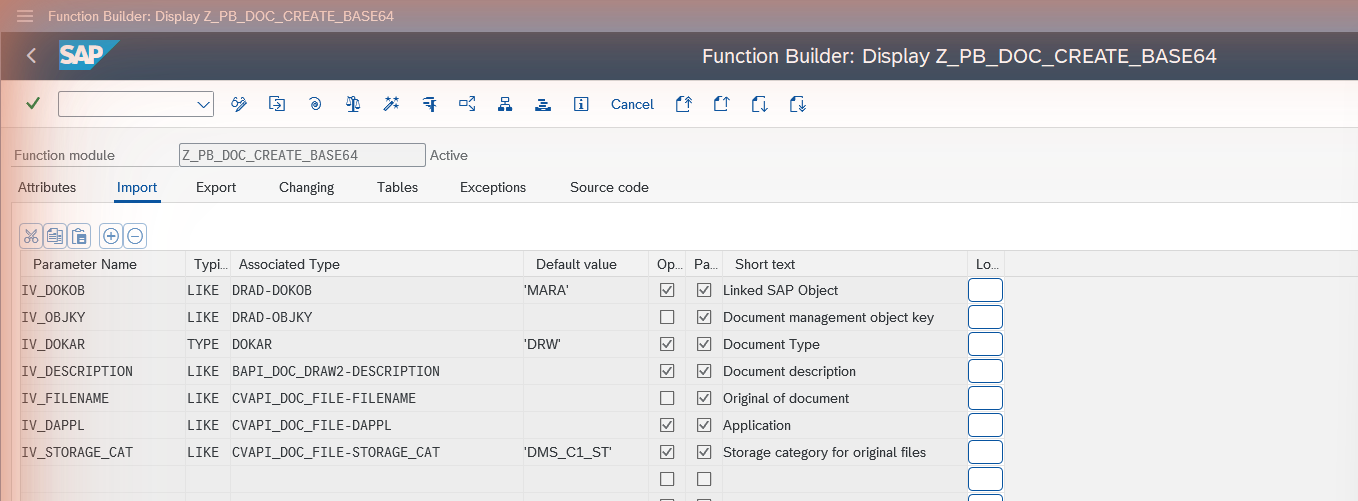Click the Cancel button in the toolbar
This screenshot has height=501, width=1358.
coord(632,104)
